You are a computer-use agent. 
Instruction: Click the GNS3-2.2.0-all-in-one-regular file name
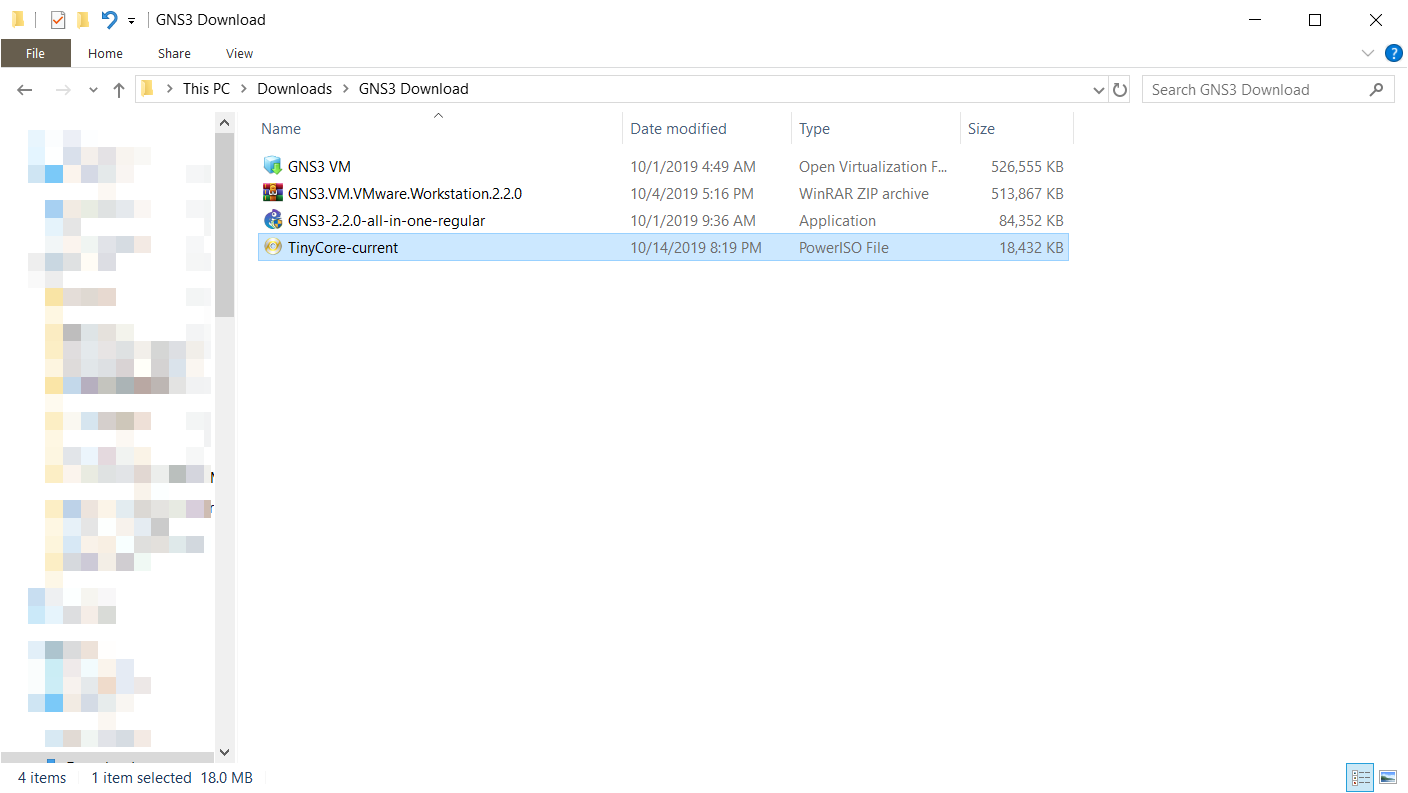coord(386,221)
